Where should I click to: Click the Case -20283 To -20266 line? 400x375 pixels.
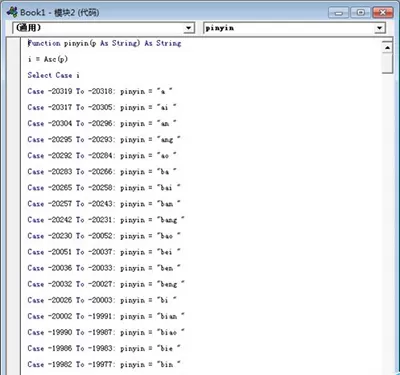coord(102,172)
